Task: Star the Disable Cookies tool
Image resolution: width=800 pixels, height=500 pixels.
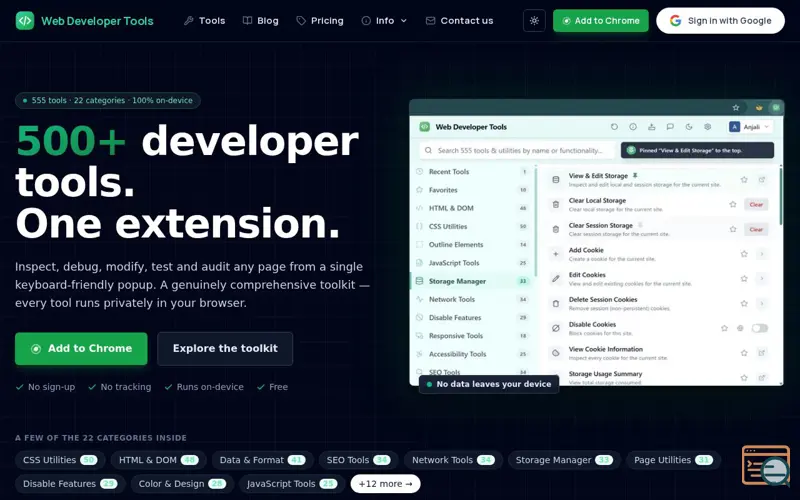Action: pos(724,328)
